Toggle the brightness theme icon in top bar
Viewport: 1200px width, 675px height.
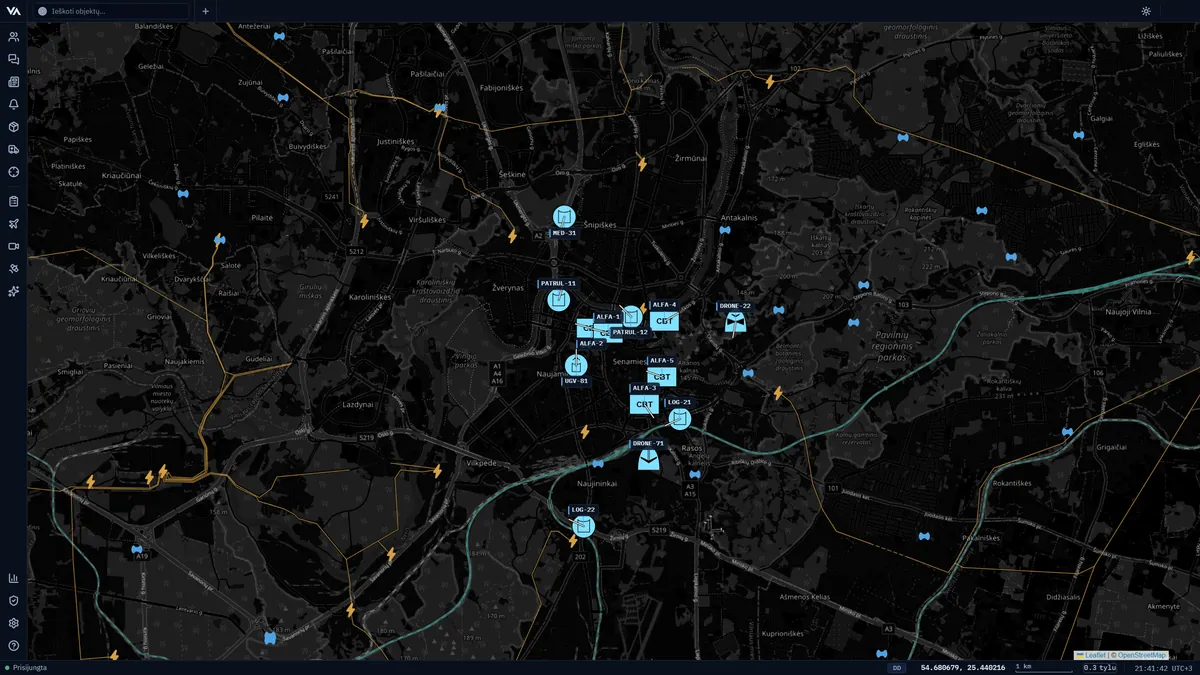click(x=1146, y=11)
